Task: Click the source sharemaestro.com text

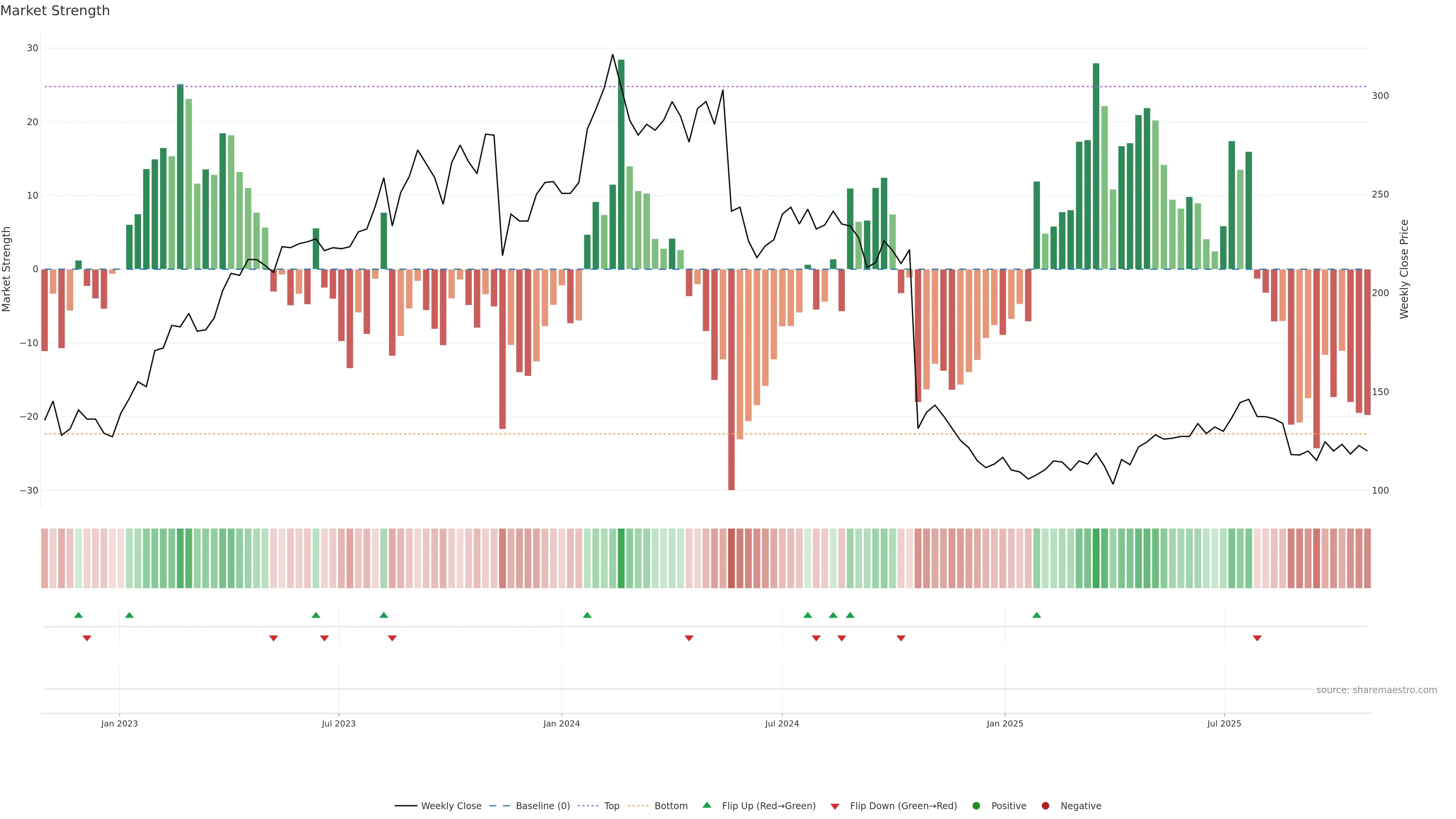Action: pos(1376,690)
